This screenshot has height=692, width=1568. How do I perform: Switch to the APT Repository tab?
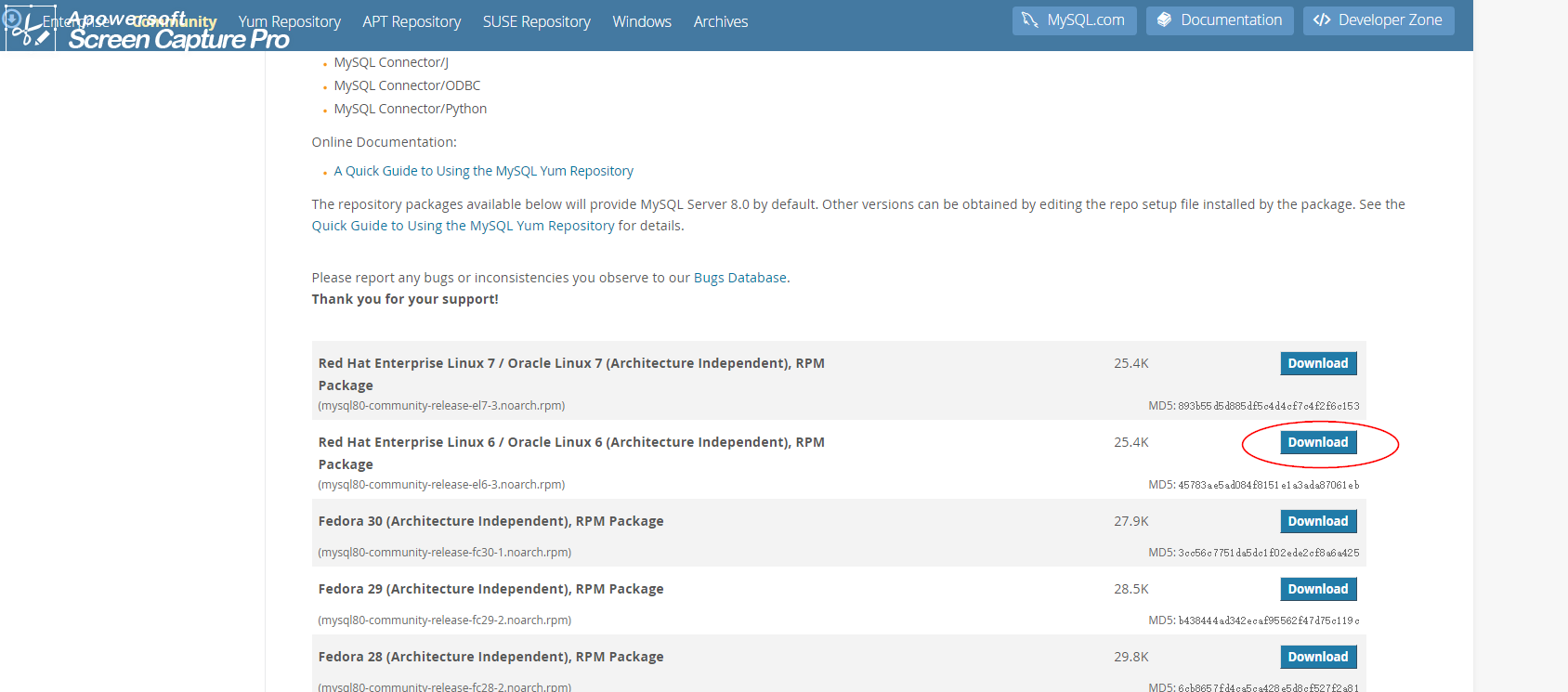(412, 21)
